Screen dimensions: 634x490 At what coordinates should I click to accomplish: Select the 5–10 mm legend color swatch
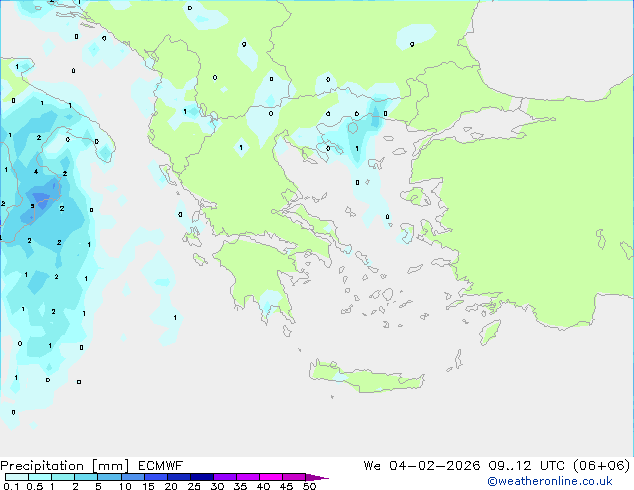coord(109,477)
